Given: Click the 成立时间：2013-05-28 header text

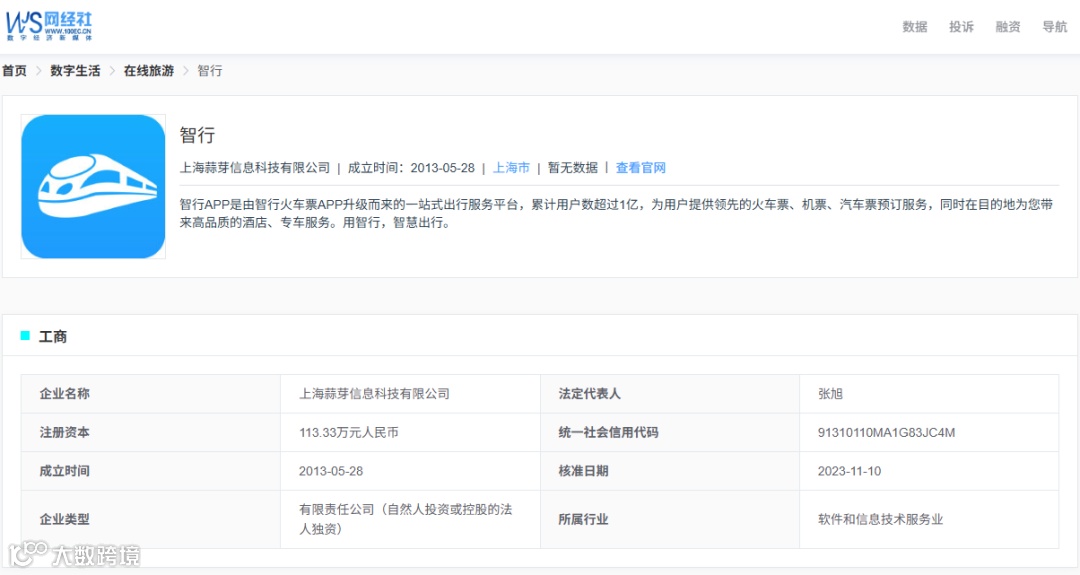Looking at the screenshot, I should click(x=411, y=168).
